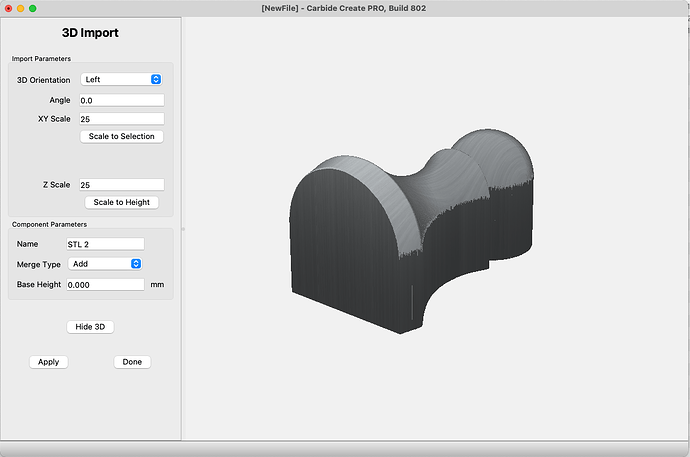Expand the Merge Type dropdown

pos(105,264)
